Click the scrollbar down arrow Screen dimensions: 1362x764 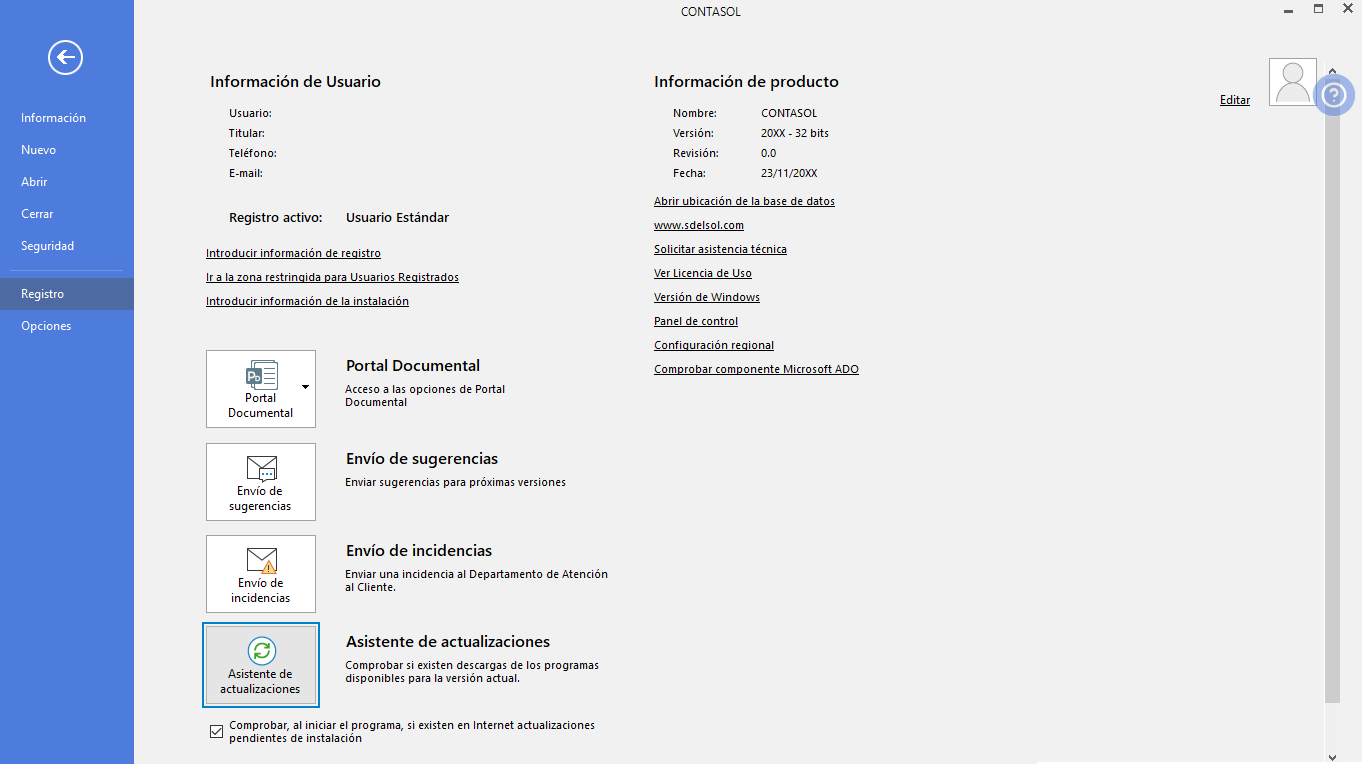(x=1332, y=757)
